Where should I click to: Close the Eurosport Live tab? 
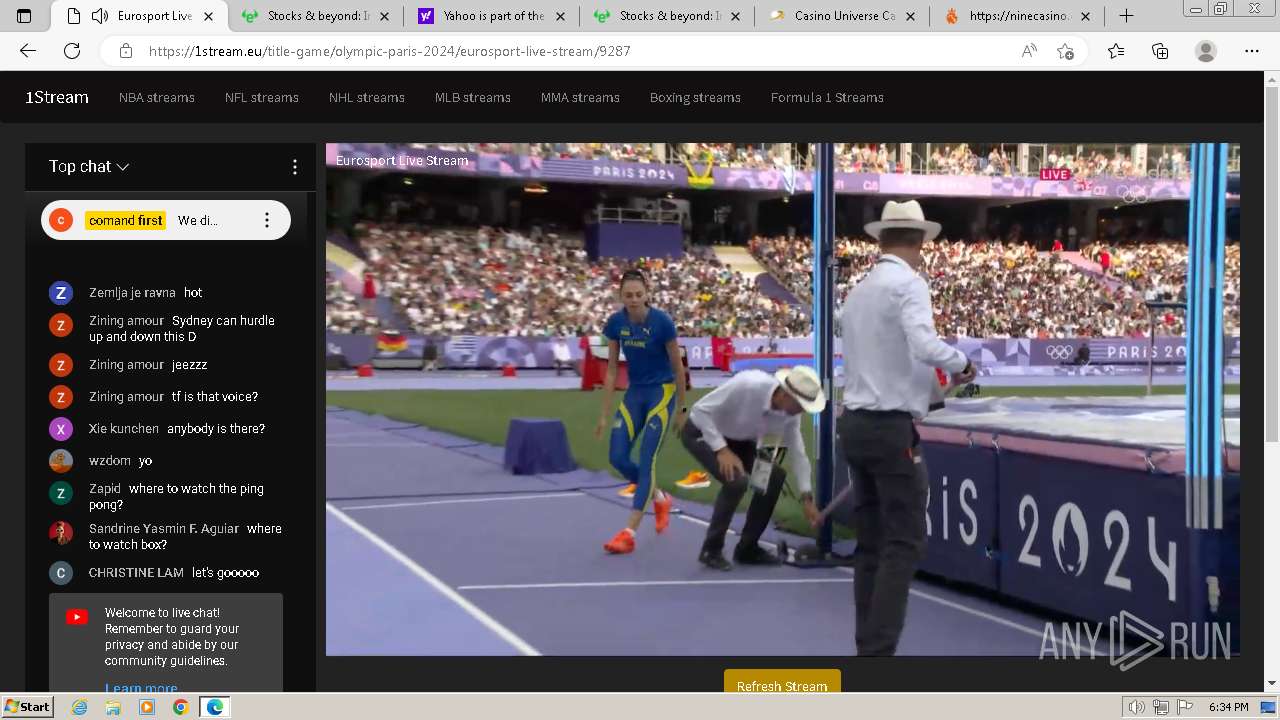[209, 16]
